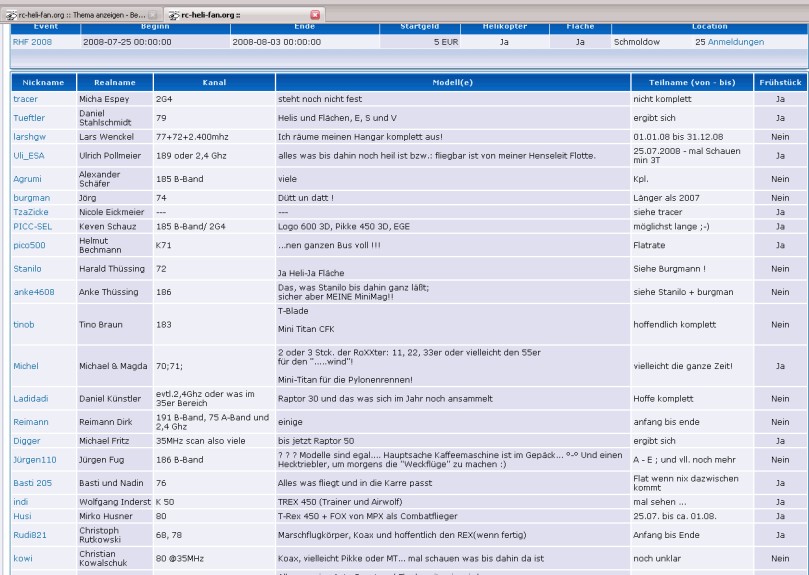The width and height of the screenshot is (809, 575).
Task: Select '80 @35MHz' channel cell
Action: pos(180,558)
